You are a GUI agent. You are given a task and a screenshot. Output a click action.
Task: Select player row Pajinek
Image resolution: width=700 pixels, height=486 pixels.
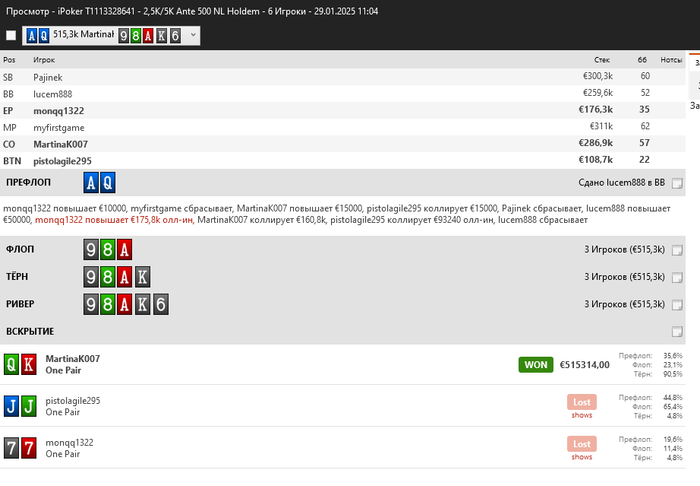342,77
